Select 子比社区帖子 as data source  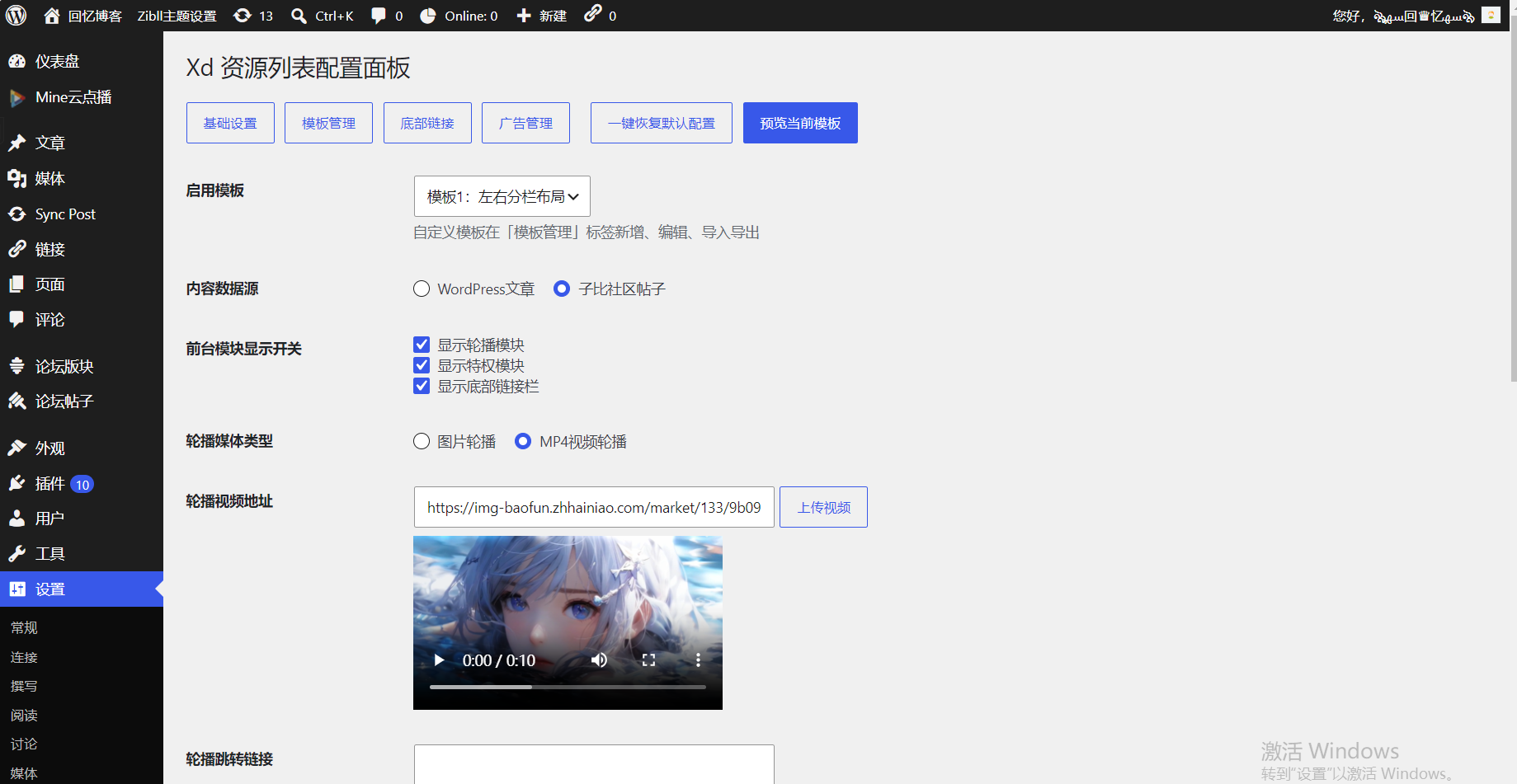[x=562, y=289]
